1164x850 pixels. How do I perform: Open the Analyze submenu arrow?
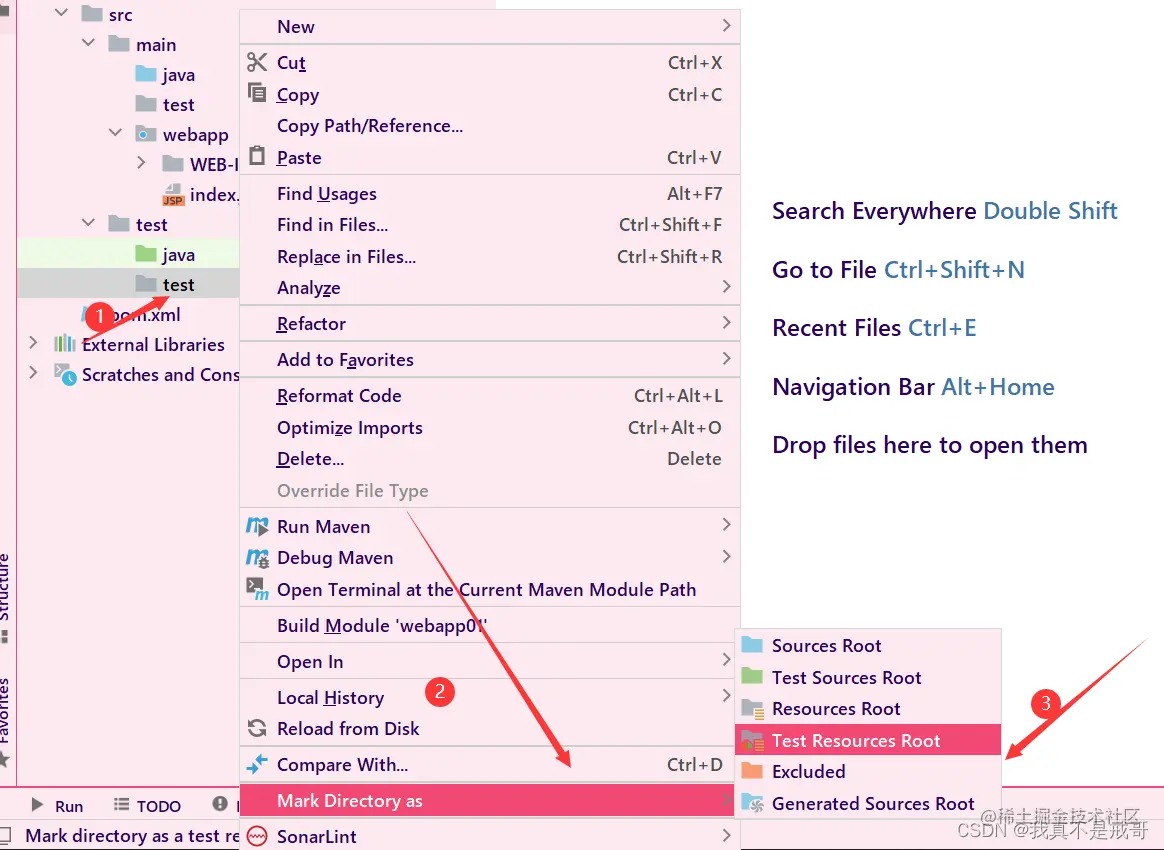(x=726, y=287)
